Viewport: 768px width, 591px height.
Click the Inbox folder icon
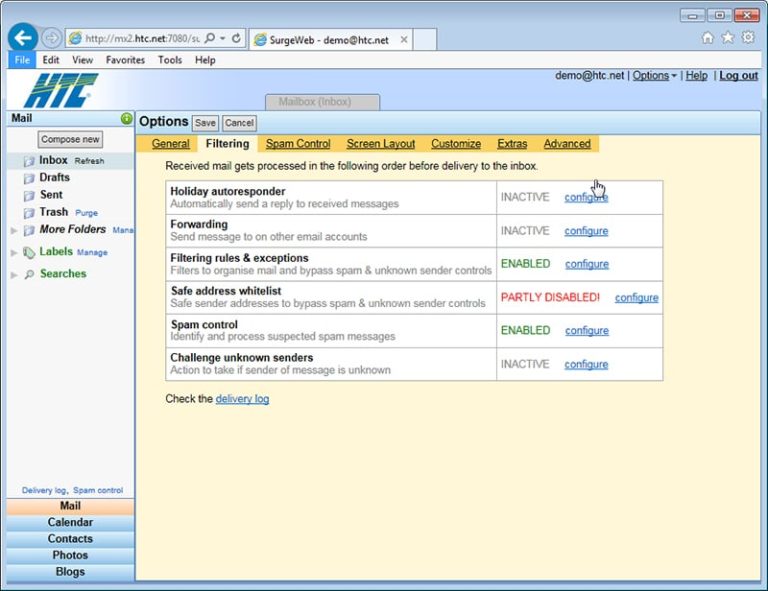point(29,161)
